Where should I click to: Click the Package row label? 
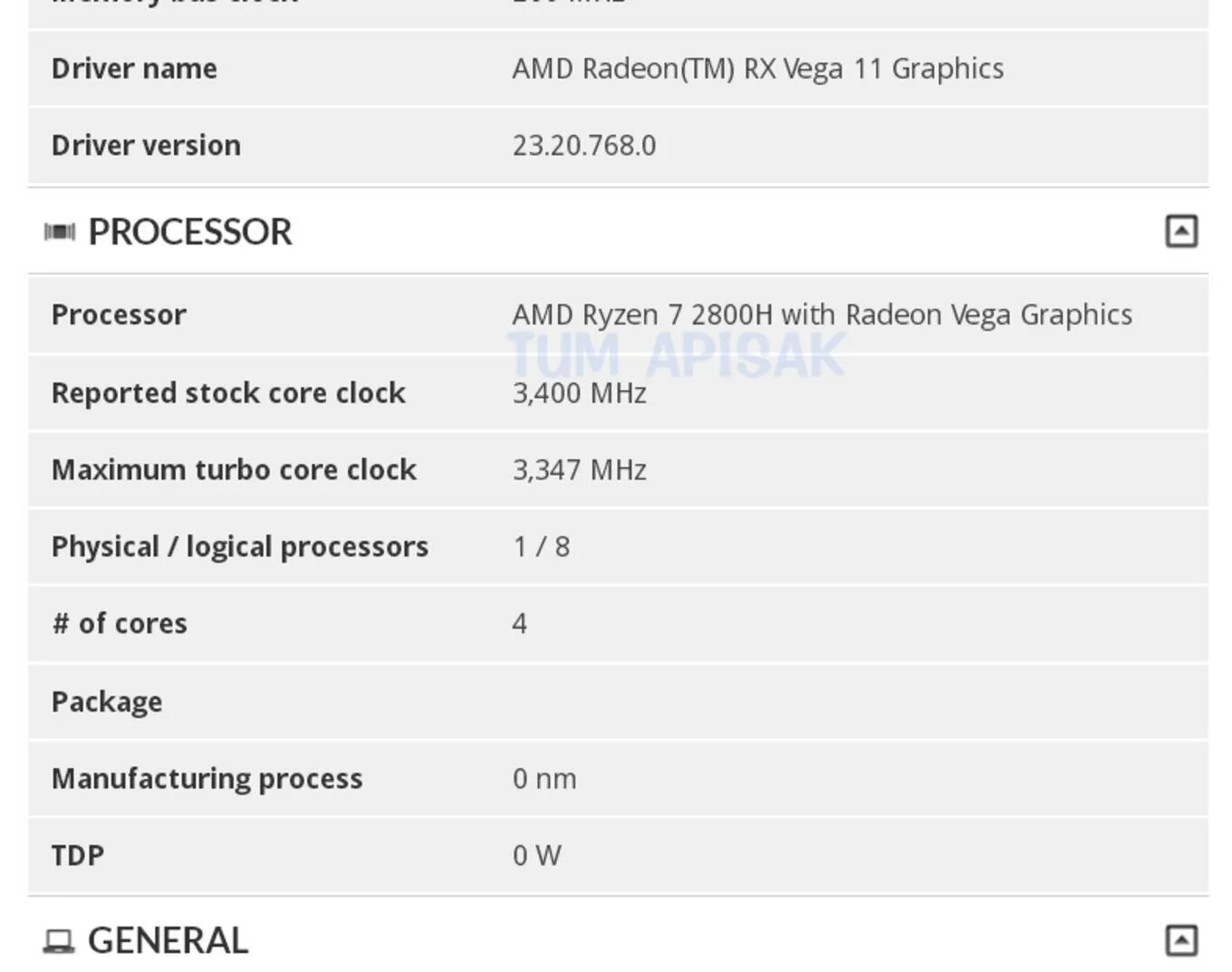coord(107,702)
